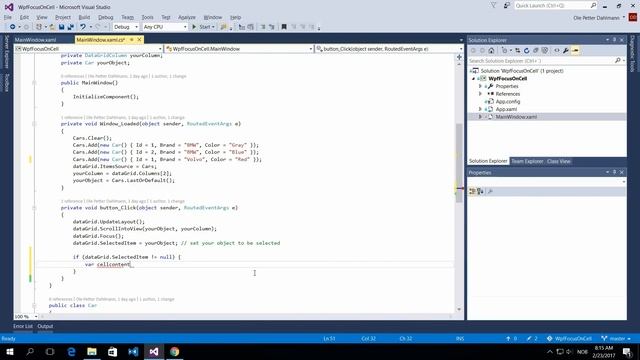
Task: Switch to the Team Explorer tab
Action: click(527, 161)
